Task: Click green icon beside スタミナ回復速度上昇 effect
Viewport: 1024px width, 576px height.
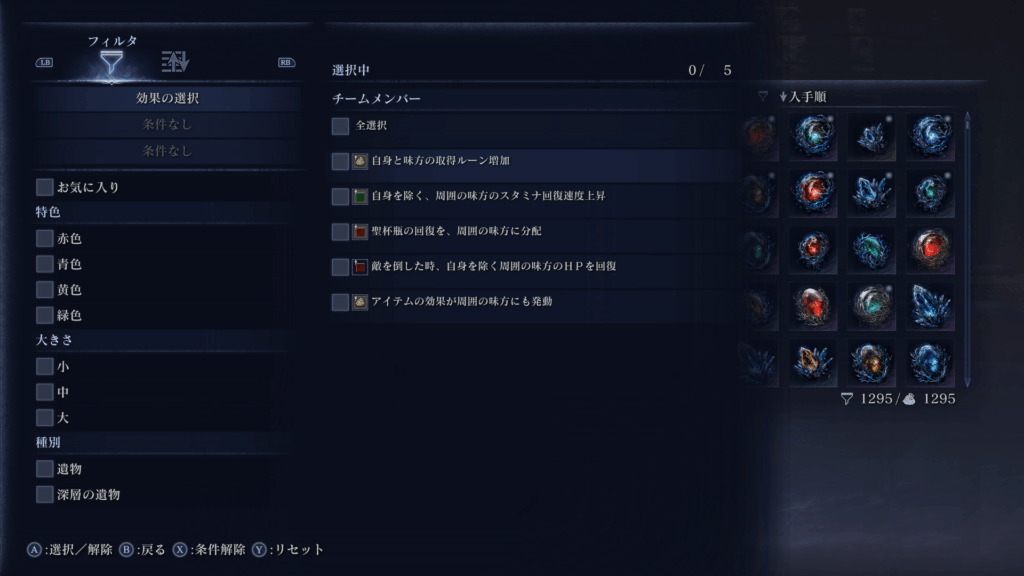Action: tap(360, 196)
